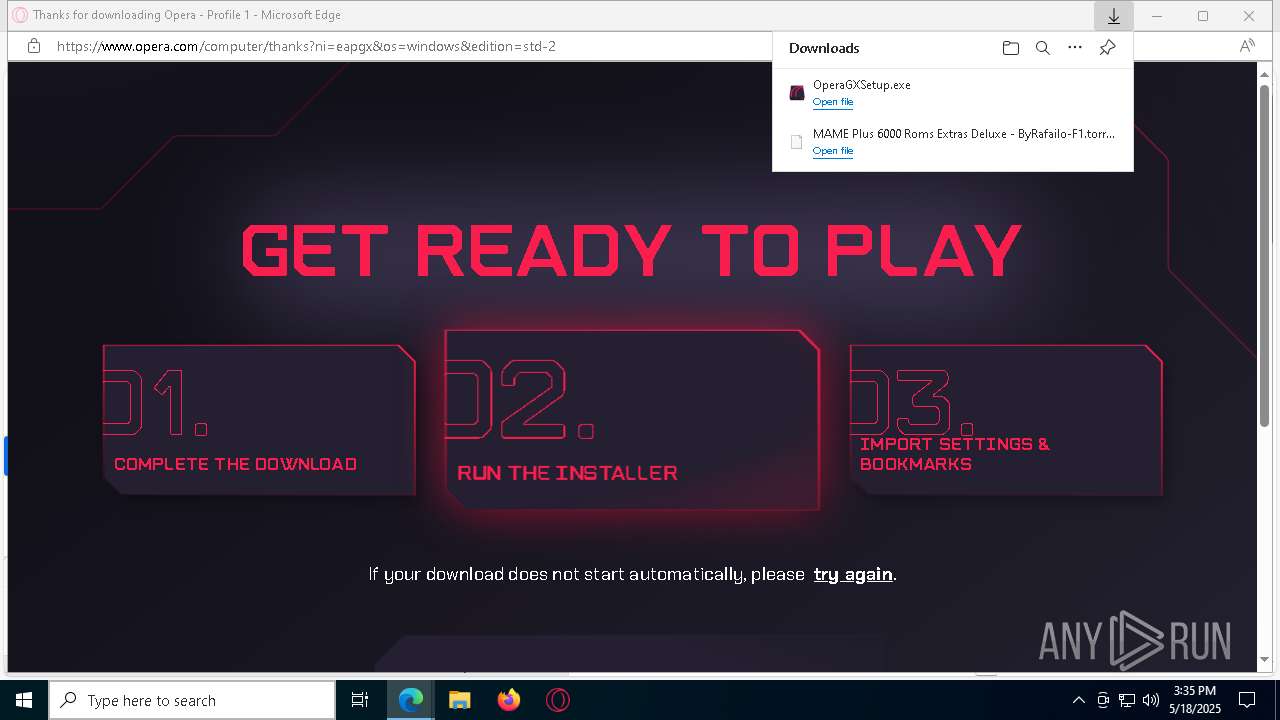Click the Opera logo in title bar
1280x720 pixels.
click(x=19, y=15)
